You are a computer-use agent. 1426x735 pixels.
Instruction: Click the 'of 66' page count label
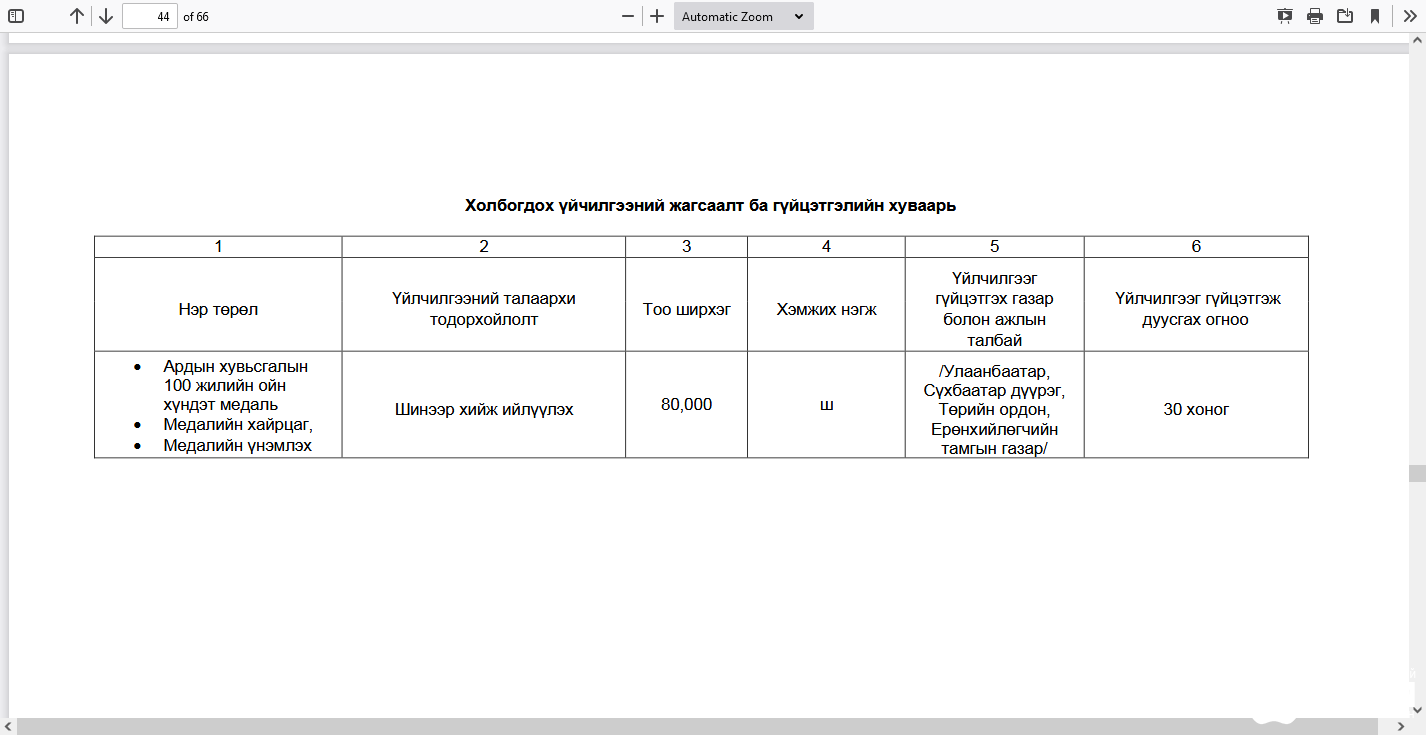[196, 17]
